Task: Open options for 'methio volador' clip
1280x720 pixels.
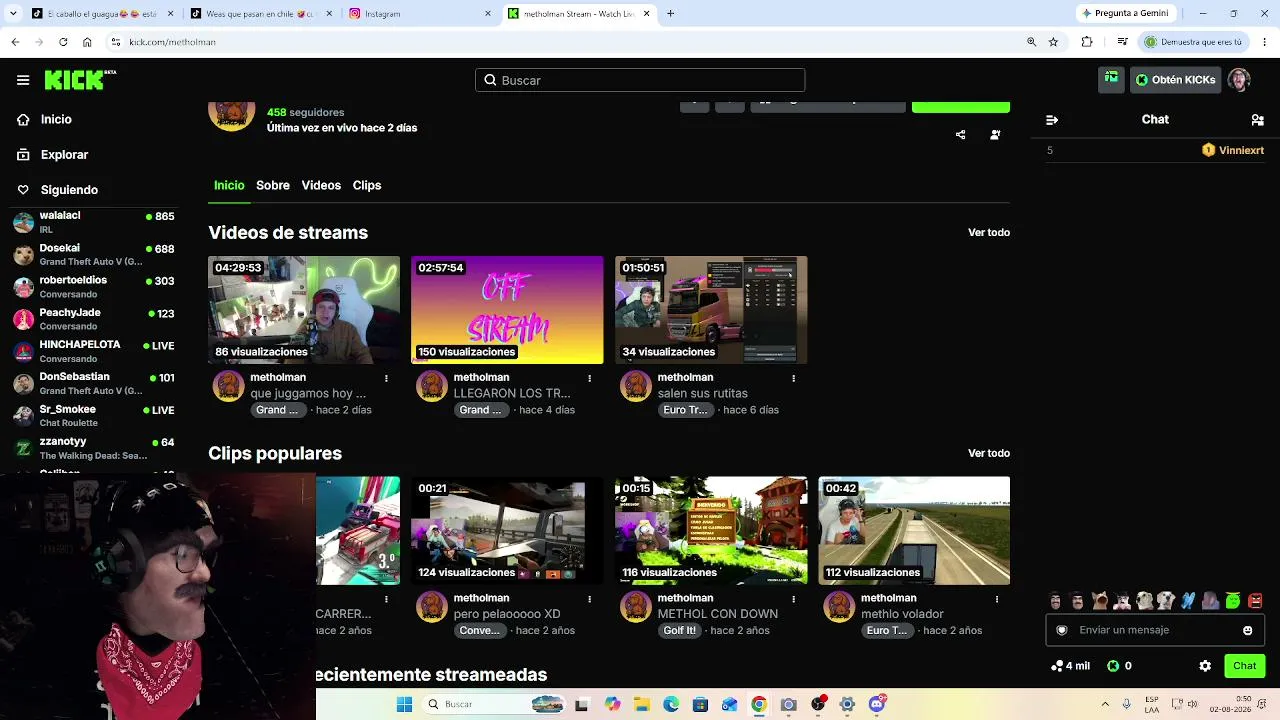Action: coord(997,599)
